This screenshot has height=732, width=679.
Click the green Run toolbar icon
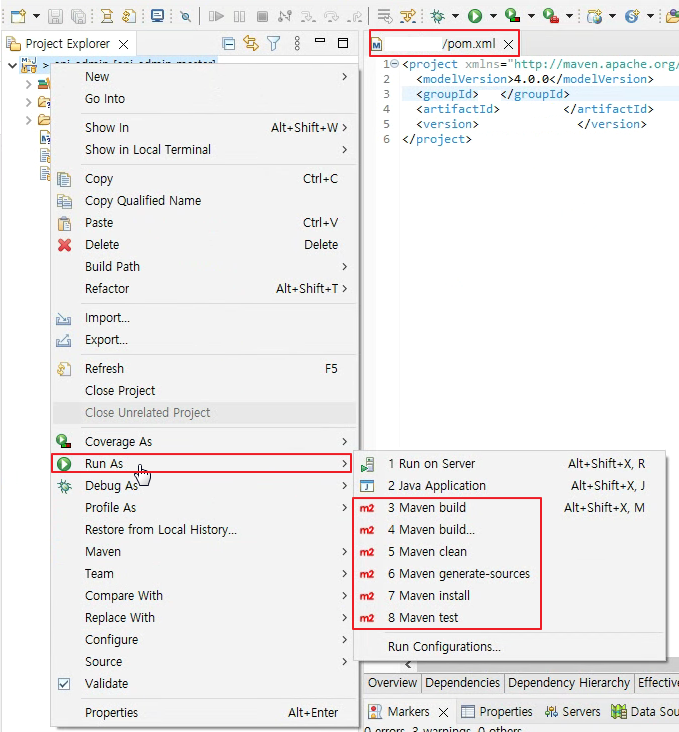(475, 16)
